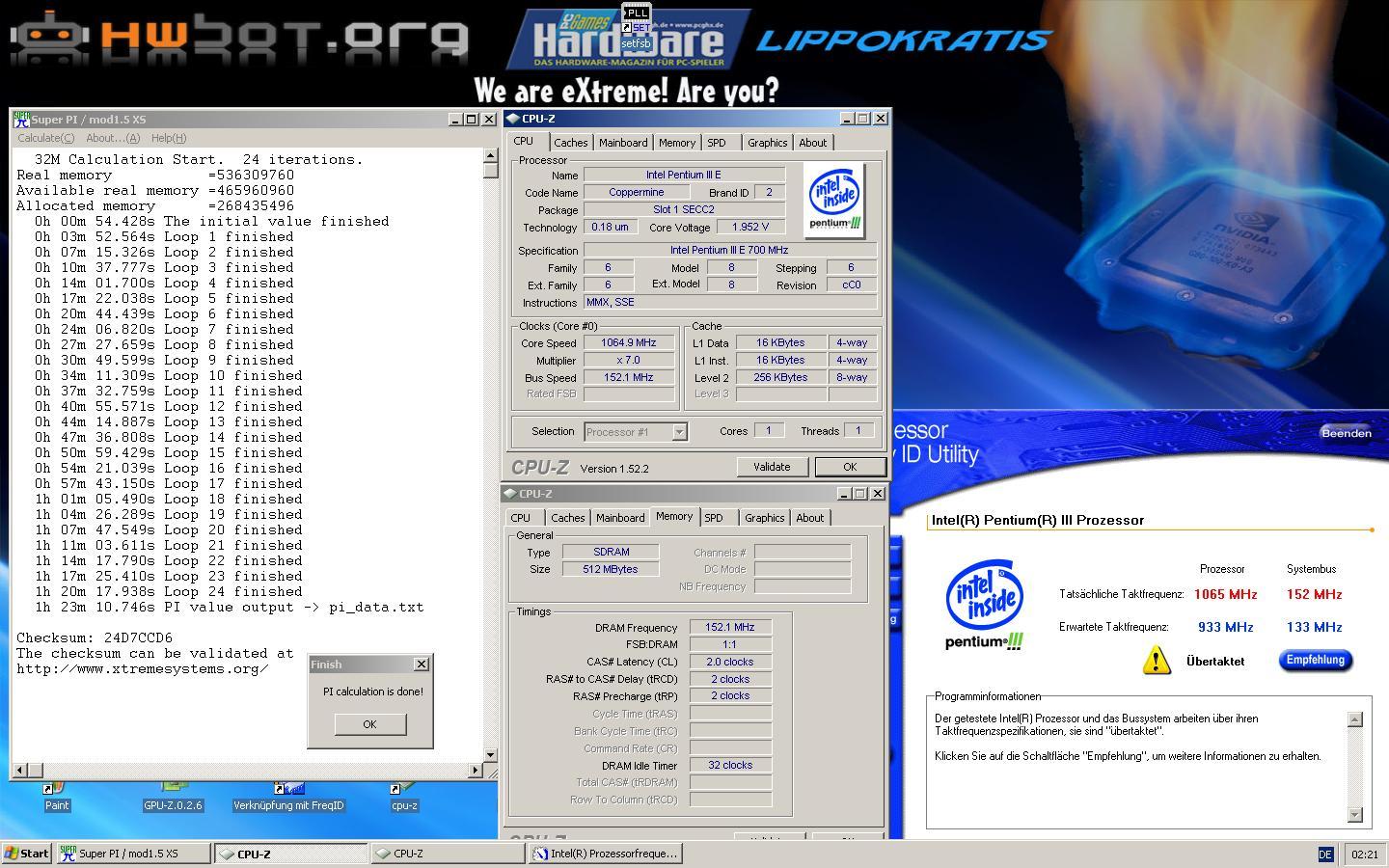
Task: Click the DRAM Idle Timer 32 clocks field
Action: pos(730,766)
